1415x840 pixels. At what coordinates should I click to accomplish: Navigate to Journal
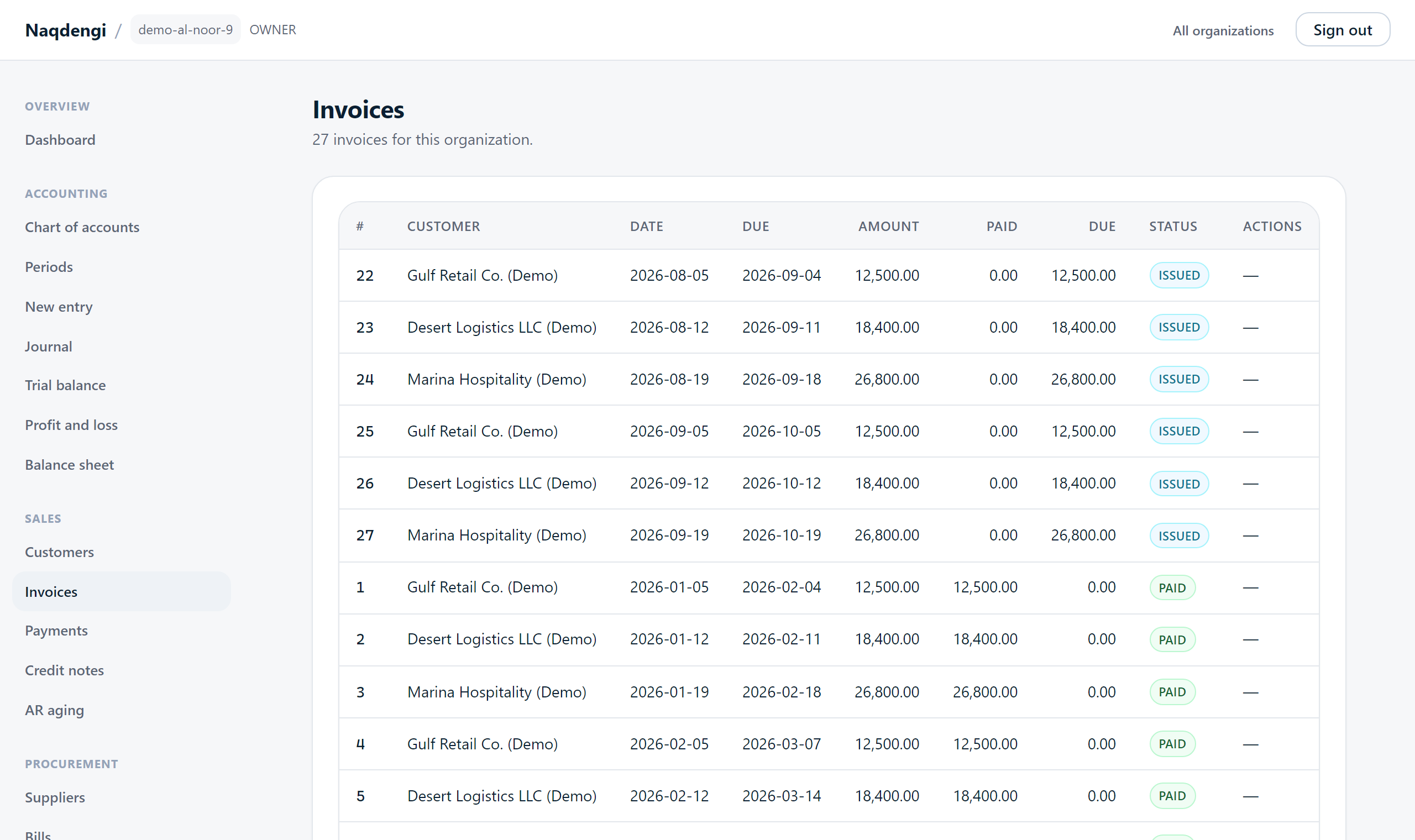point(48,347)
